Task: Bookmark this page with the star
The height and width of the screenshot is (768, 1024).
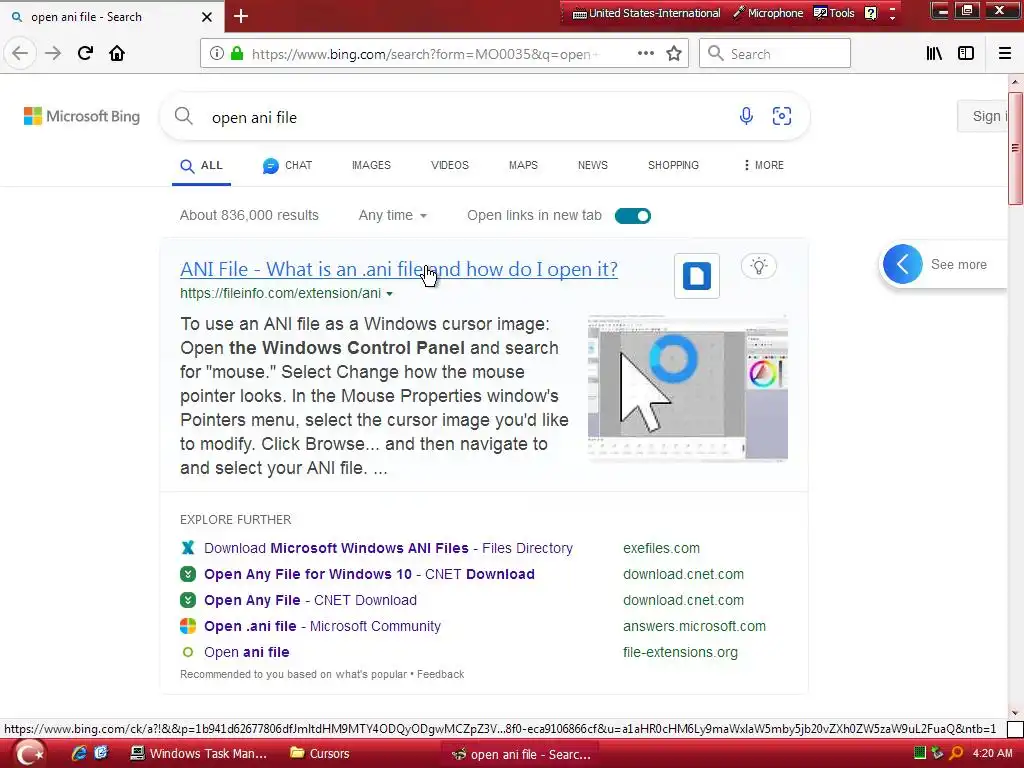Action: click(674, 54)
